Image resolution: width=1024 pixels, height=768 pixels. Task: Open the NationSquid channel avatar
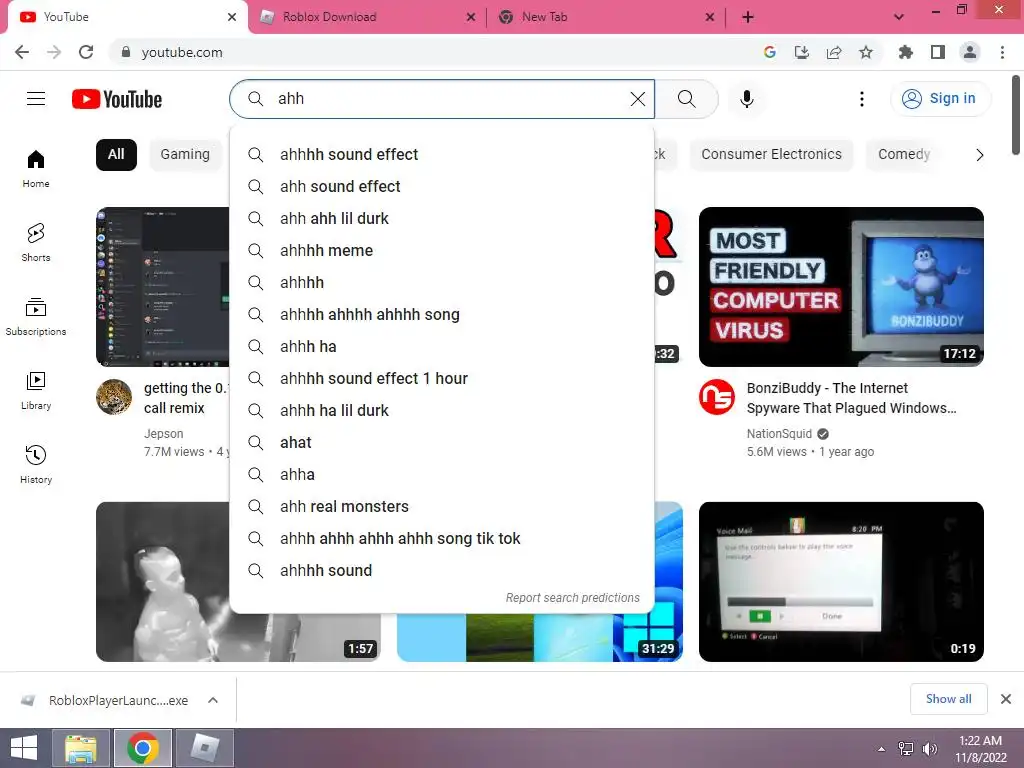(716, 397)
